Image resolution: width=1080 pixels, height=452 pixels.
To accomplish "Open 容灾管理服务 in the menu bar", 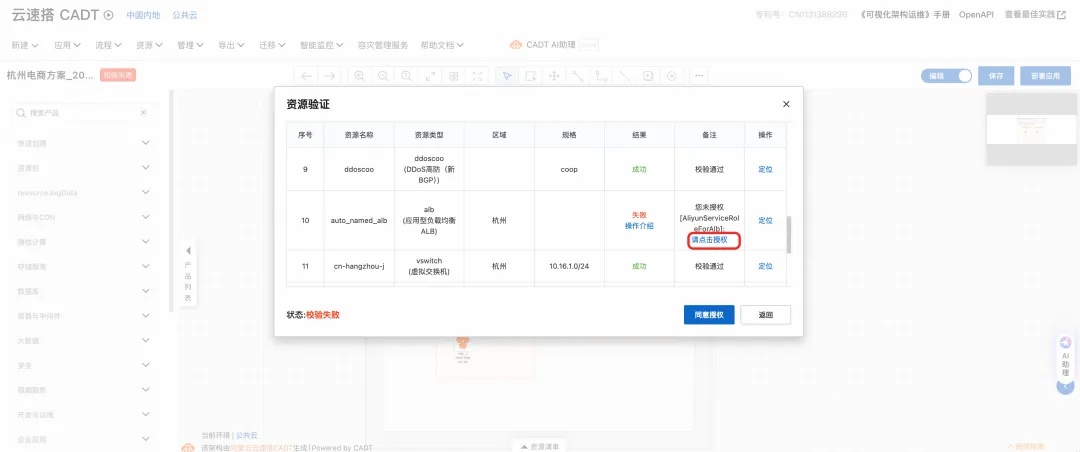I will [383, 45].
